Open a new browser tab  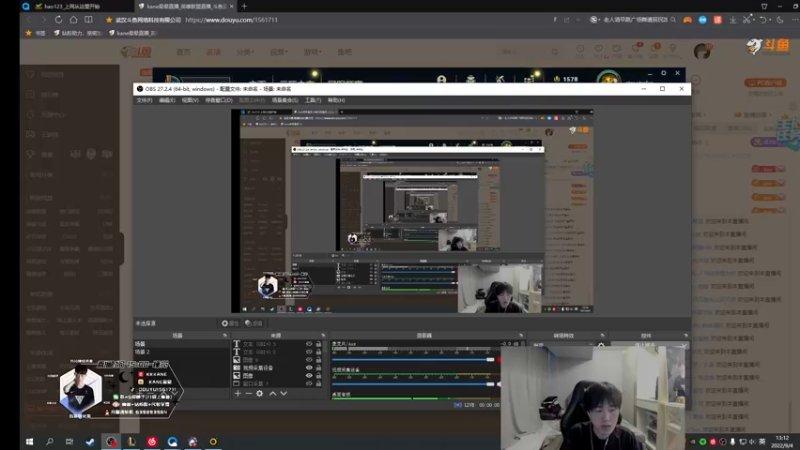point(244,6)
